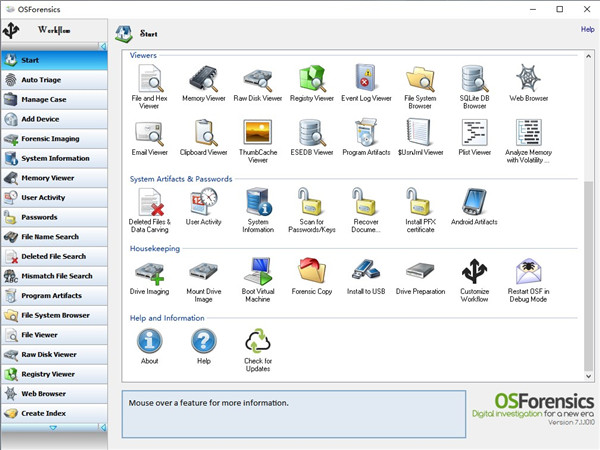
Task: Click the main panel vertical scrollbar thumb
Action: 588,276
